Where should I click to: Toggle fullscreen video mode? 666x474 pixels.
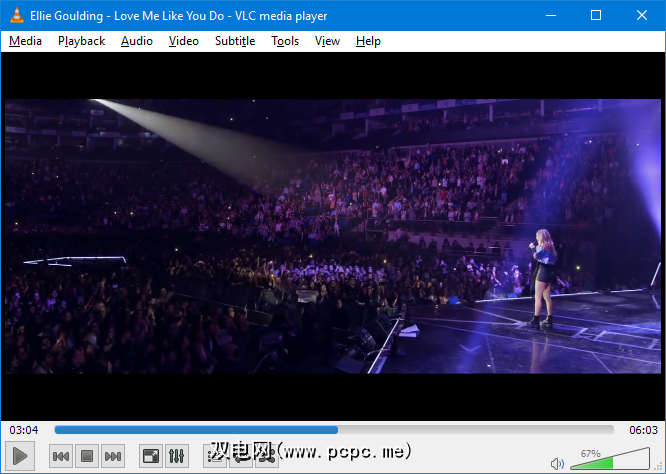coord(151,456)
